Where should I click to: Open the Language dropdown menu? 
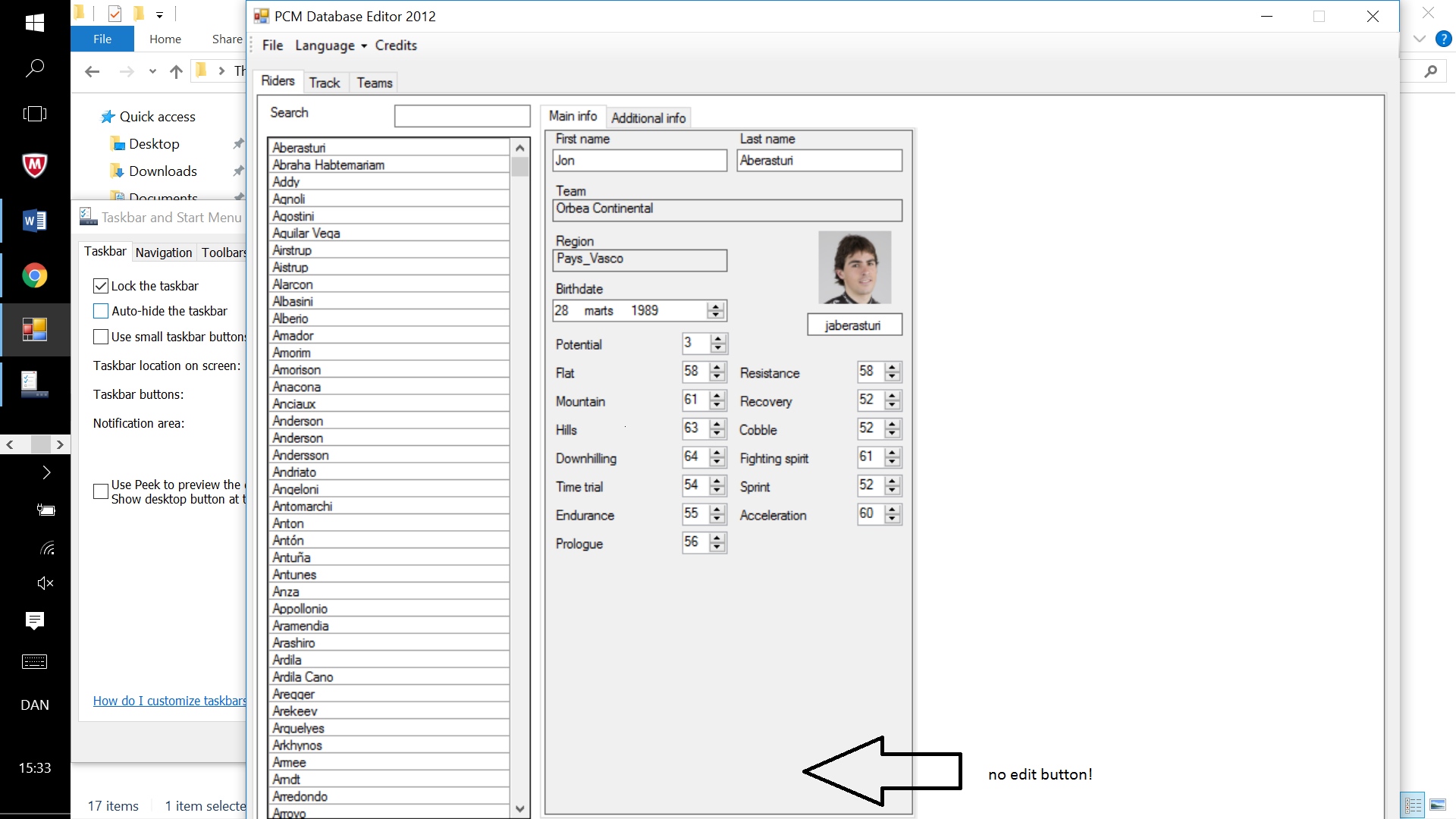click(331, 45)
